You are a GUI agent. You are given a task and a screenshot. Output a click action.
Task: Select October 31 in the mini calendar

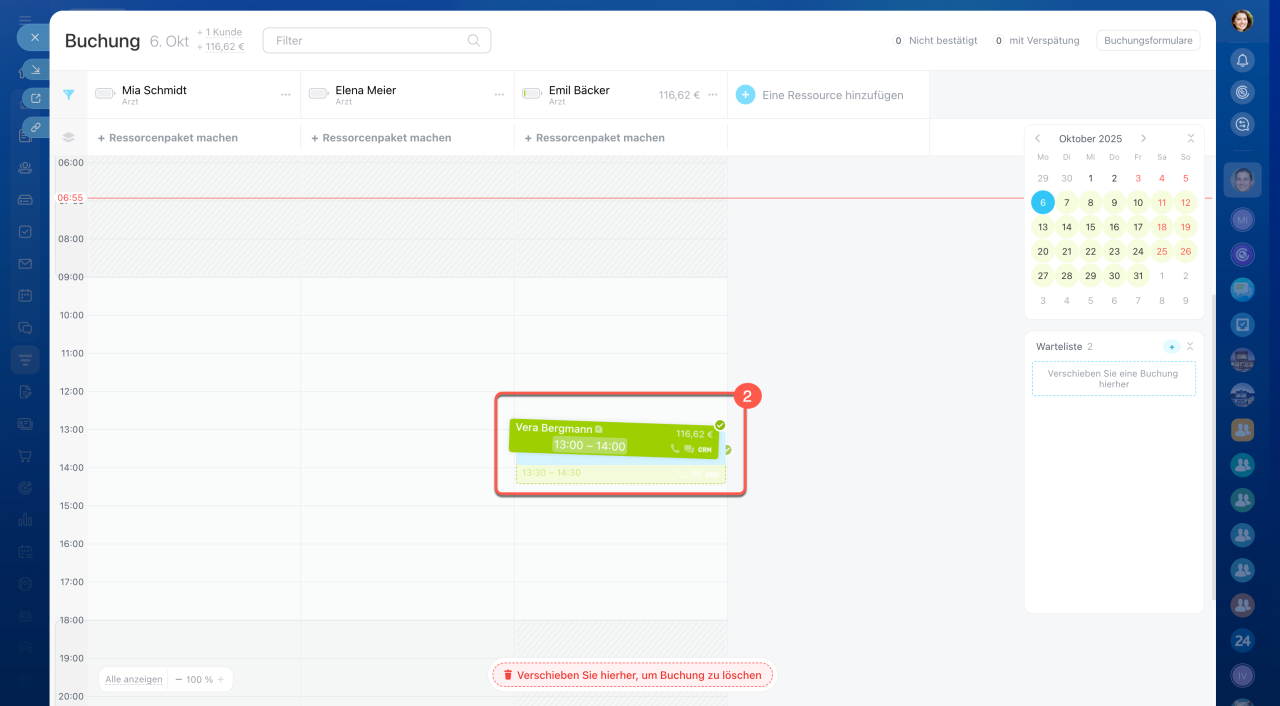1138,275
